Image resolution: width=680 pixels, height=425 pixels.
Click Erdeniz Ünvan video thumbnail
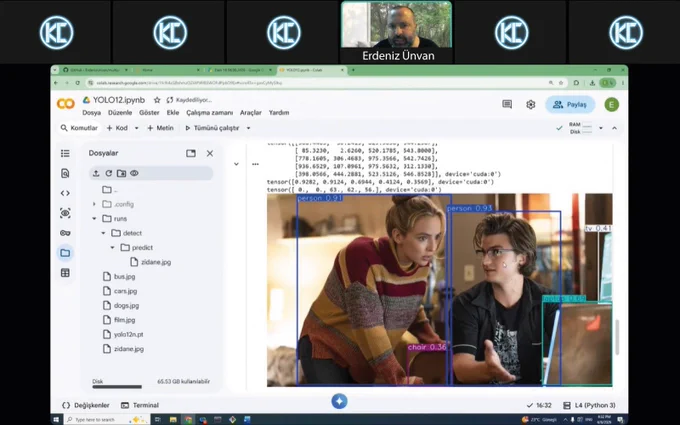(396, 31)
